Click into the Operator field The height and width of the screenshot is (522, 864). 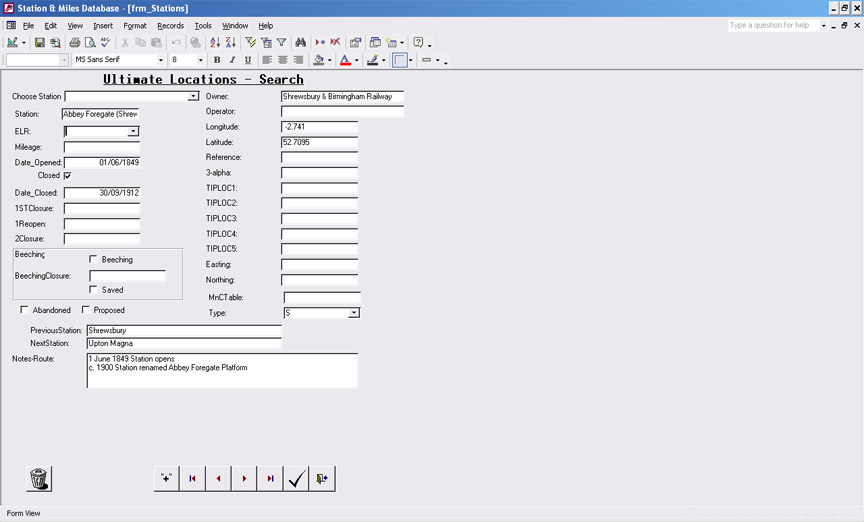(342, 111)
